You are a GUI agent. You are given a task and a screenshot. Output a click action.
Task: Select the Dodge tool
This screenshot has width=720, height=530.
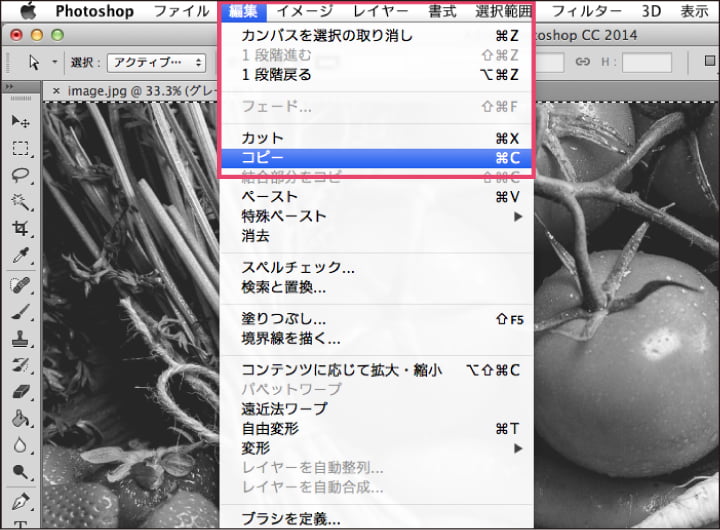20,472
